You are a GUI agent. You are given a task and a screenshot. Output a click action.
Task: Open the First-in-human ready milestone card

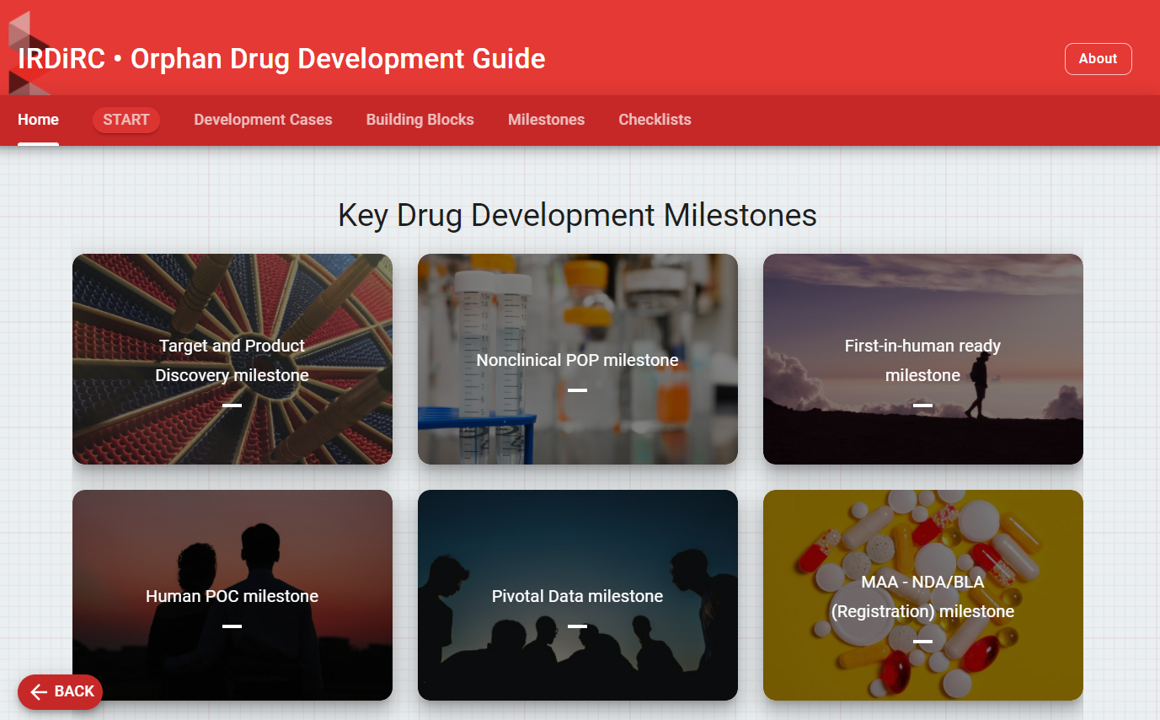click(x=923, y=359)
